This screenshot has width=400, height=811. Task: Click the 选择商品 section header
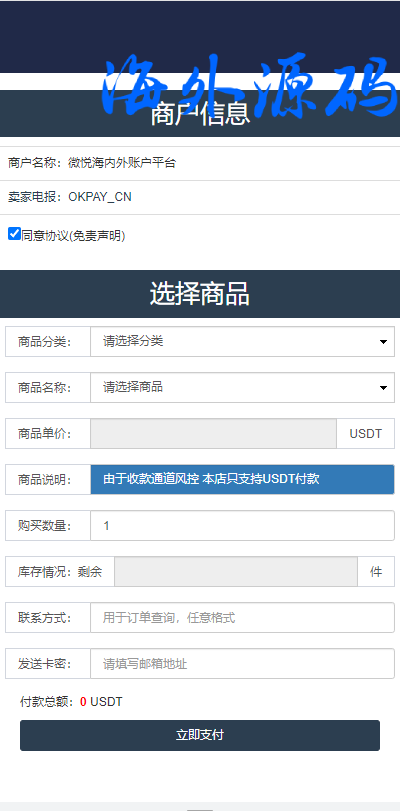pyautogui.click(x=200, y=294)
